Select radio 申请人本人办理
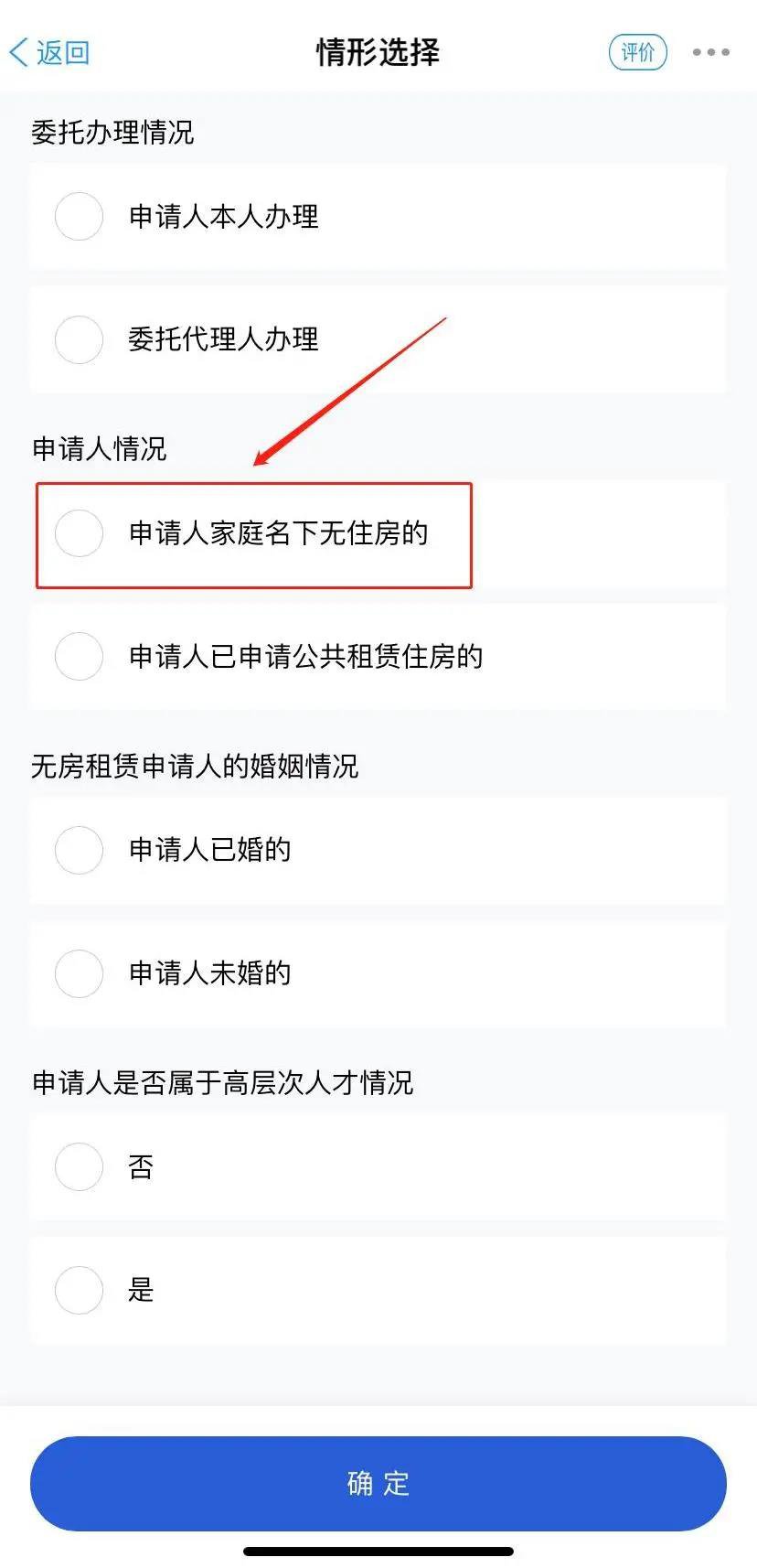This screenshot has width=757, height=1568. [x=80, y=217]
